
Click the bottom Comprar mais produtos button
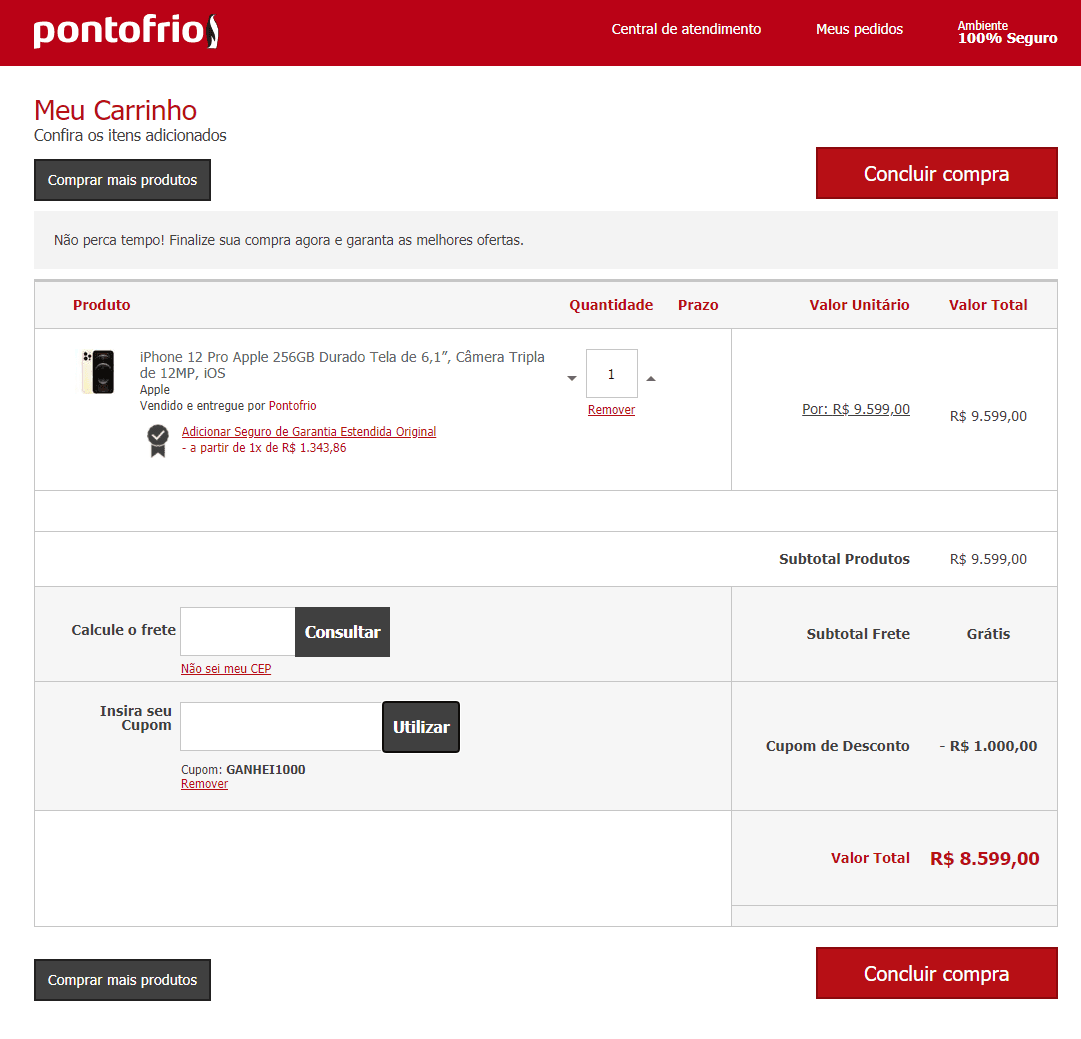coord(122,980)
